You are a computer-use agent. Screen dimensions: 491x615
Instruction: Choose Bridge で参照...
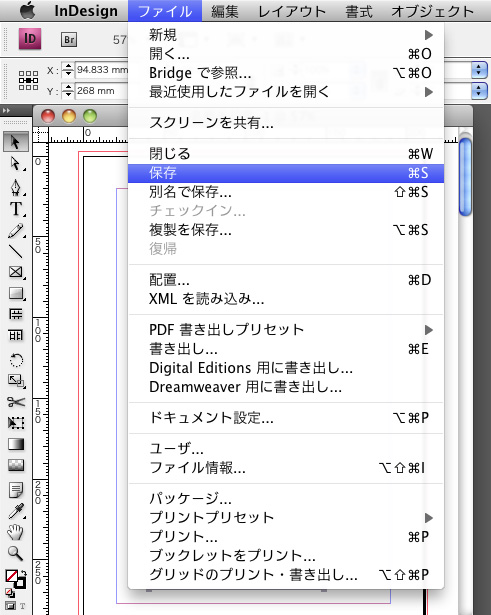coord(286,73)
